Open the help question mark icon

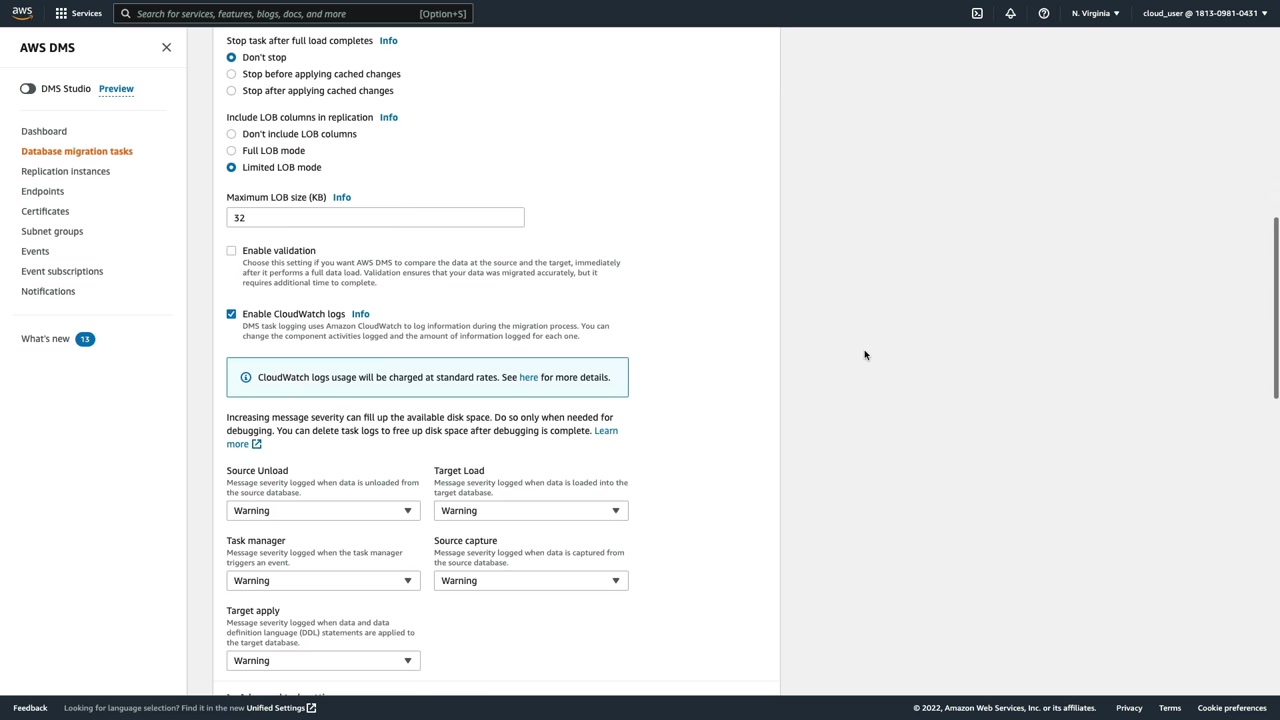point(1043,13)
